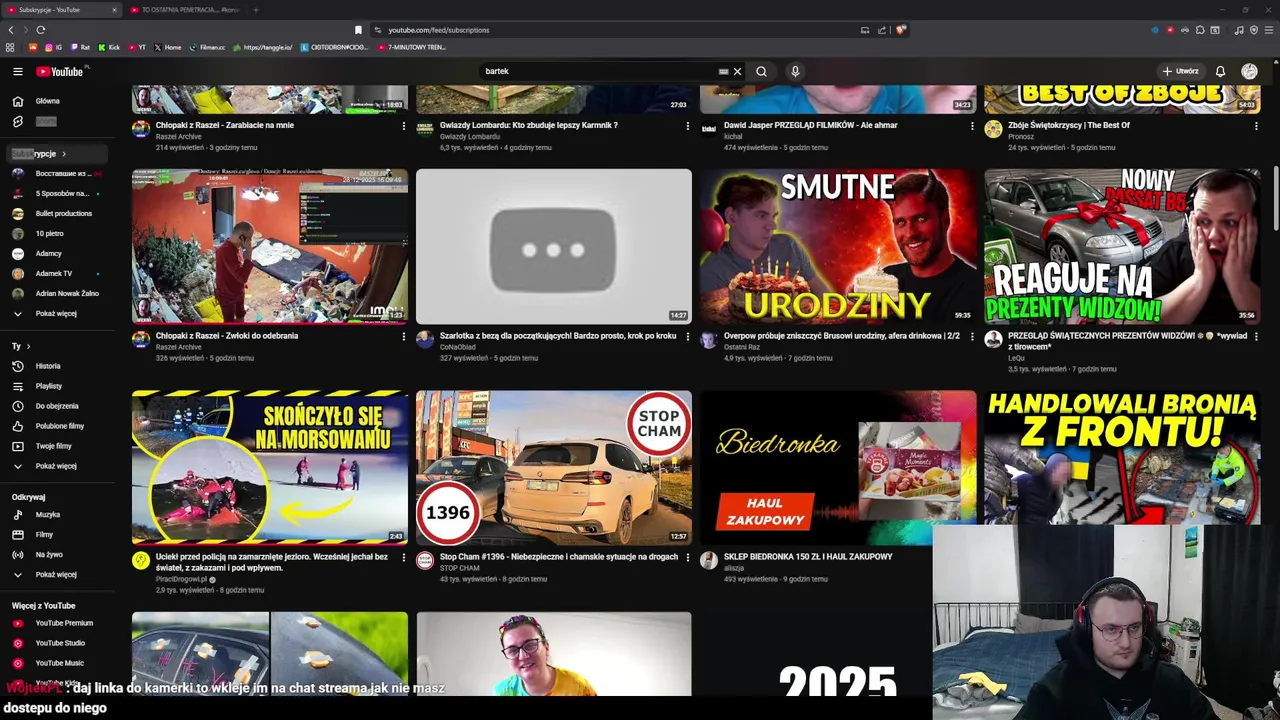1280x720 pixels.
Task: Open the Kick bookmark
Action: click(109, 47)
